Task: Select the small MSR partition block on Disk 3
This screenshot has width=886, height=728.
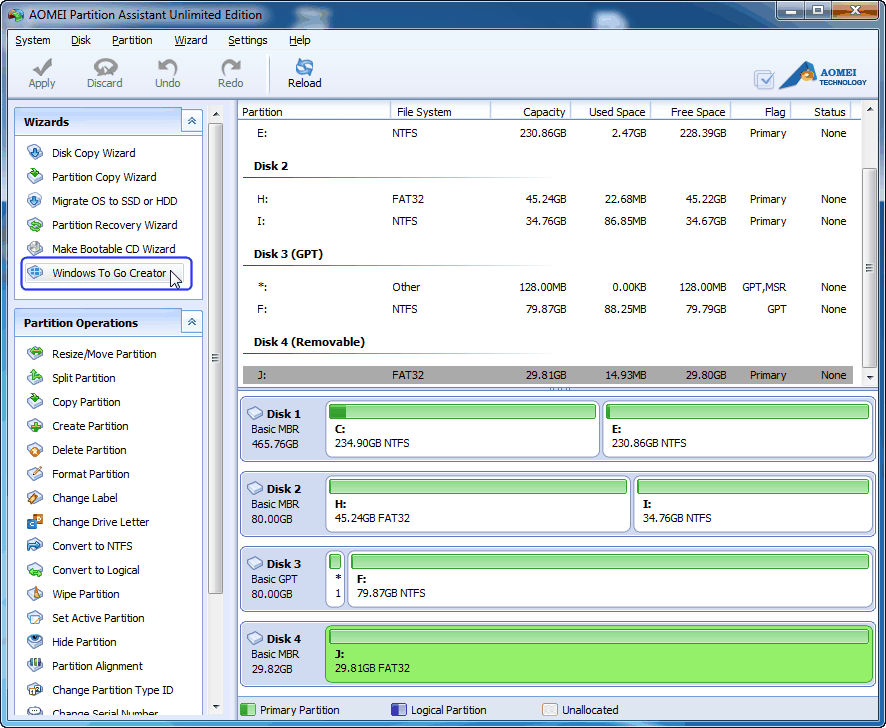Action: (335, 579)
